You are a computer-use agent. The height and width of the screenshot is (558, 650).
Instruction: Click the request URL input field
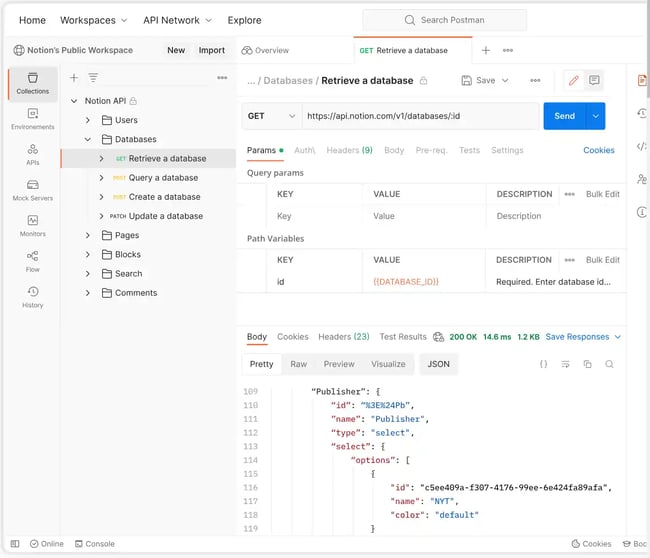pos(420,116)
